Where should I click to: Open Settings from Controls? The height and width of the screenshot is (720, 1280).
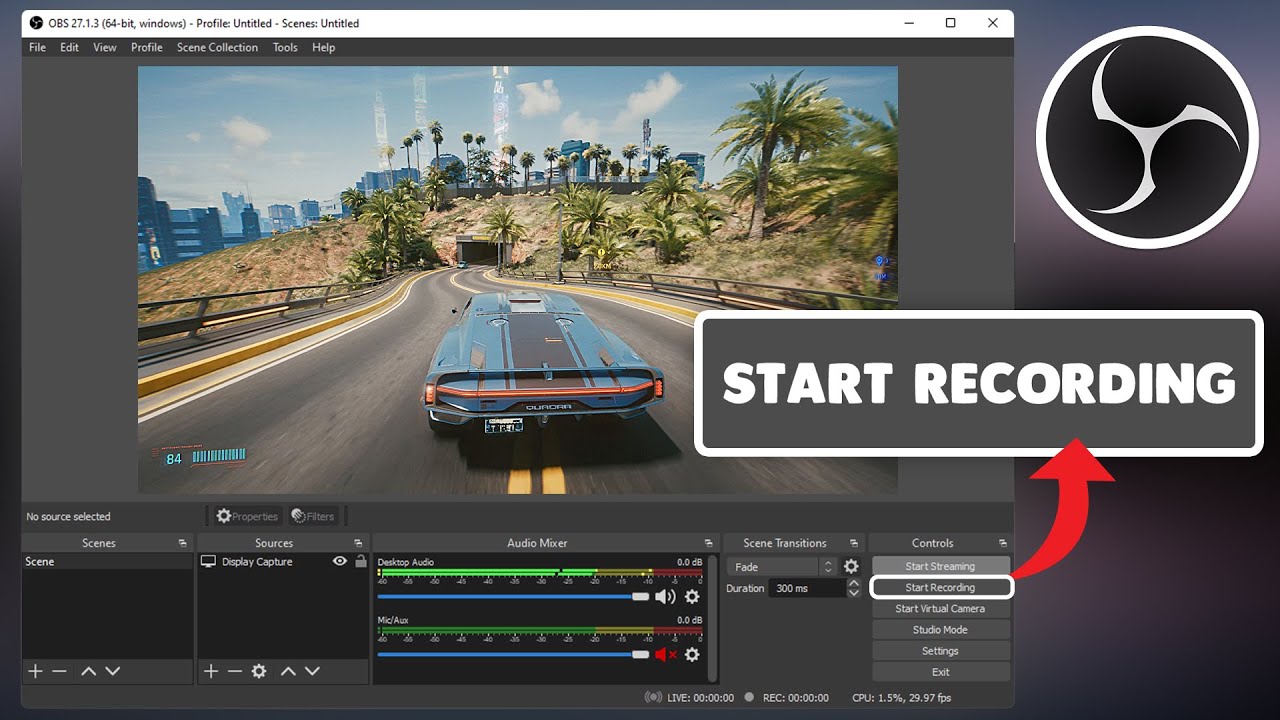coord(940,651)
